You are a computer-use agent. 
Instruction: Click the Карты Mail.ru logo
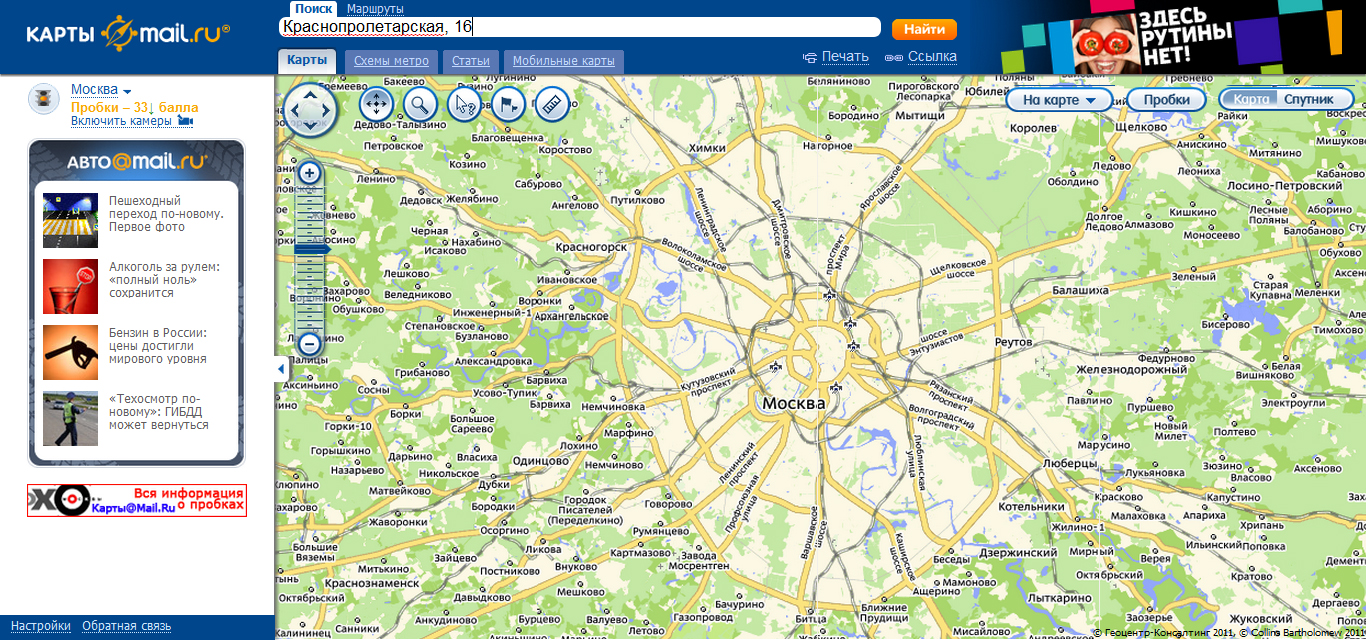click(x=128, y=33)
